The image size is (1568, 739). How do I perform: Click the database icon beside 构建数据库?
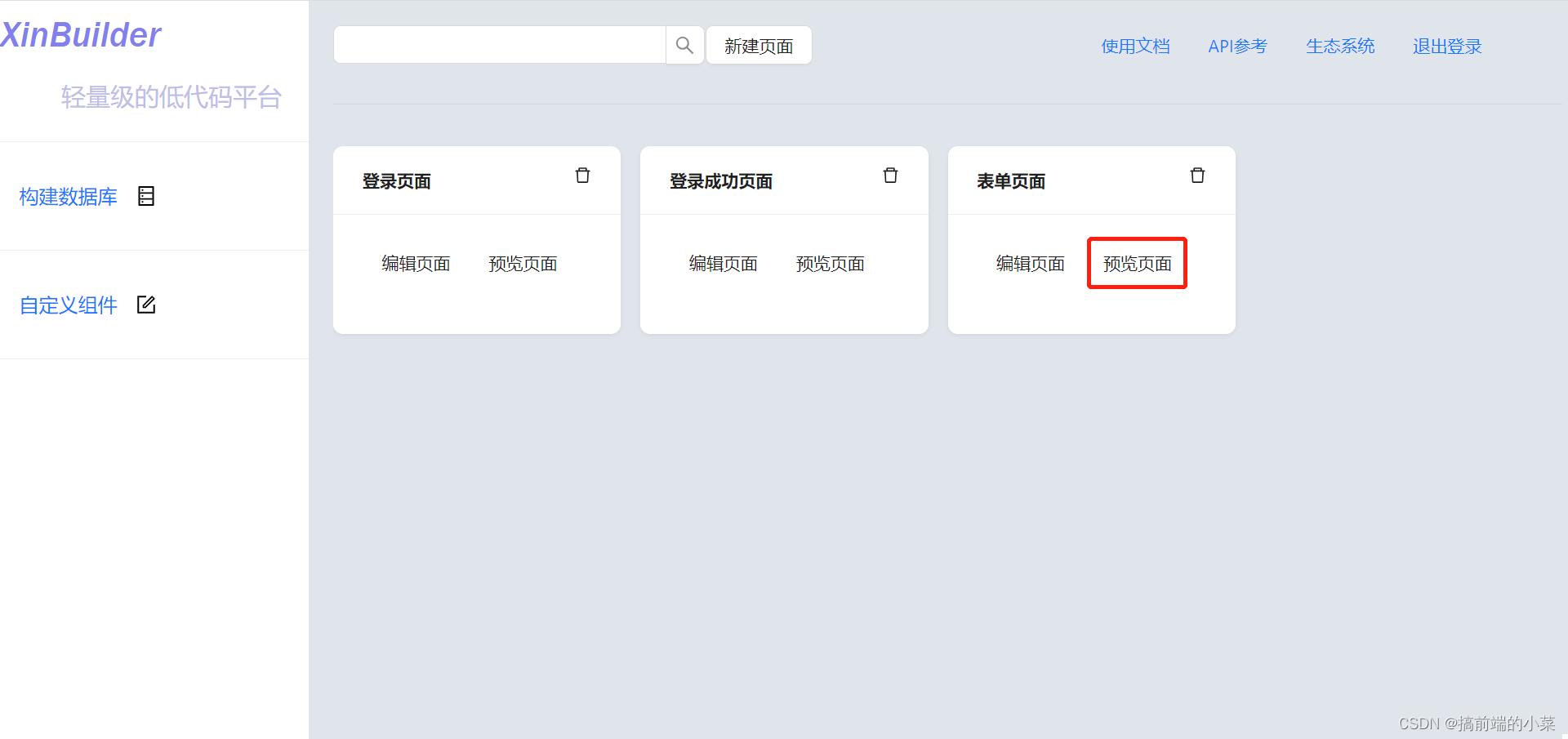[x=146, y=196]
